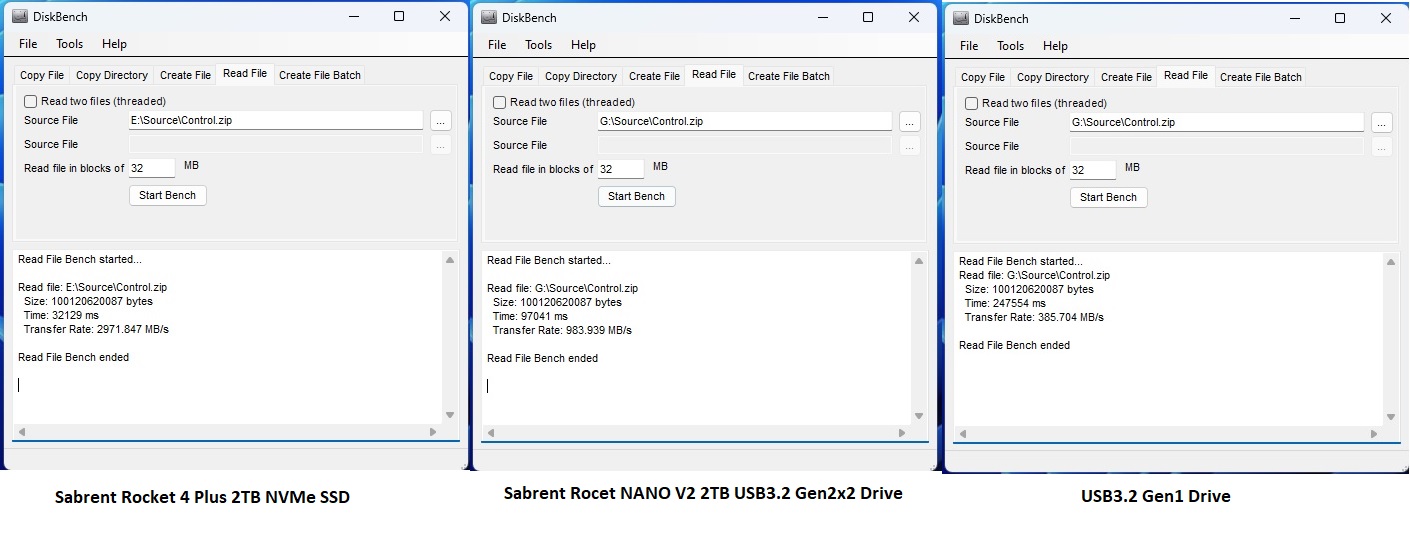The image size is (1410, 543).
Task: Click Start Bench in NVMe SSD window
Action: click(168, 195)
